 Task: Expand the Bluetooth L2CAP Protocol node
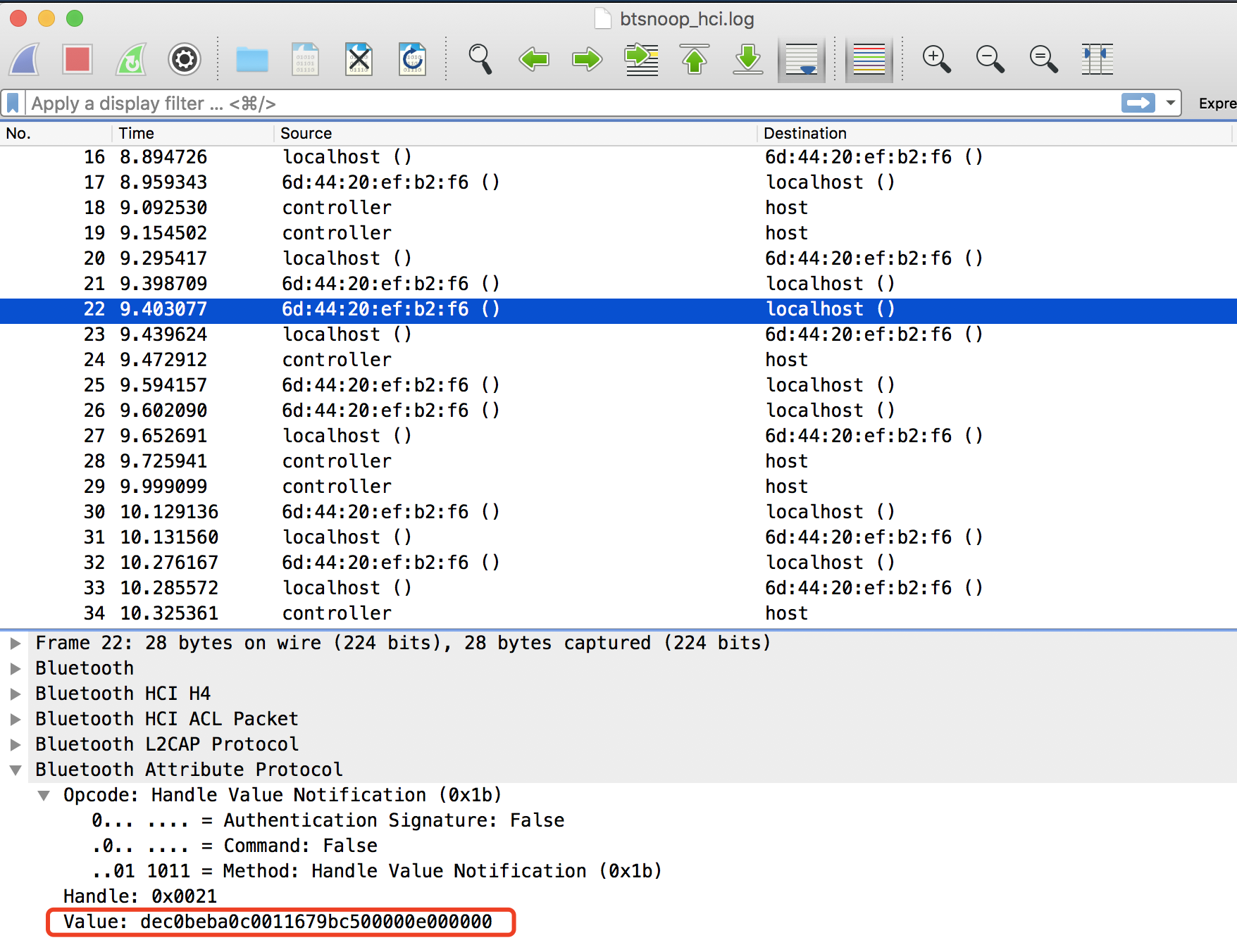[15, 744]
